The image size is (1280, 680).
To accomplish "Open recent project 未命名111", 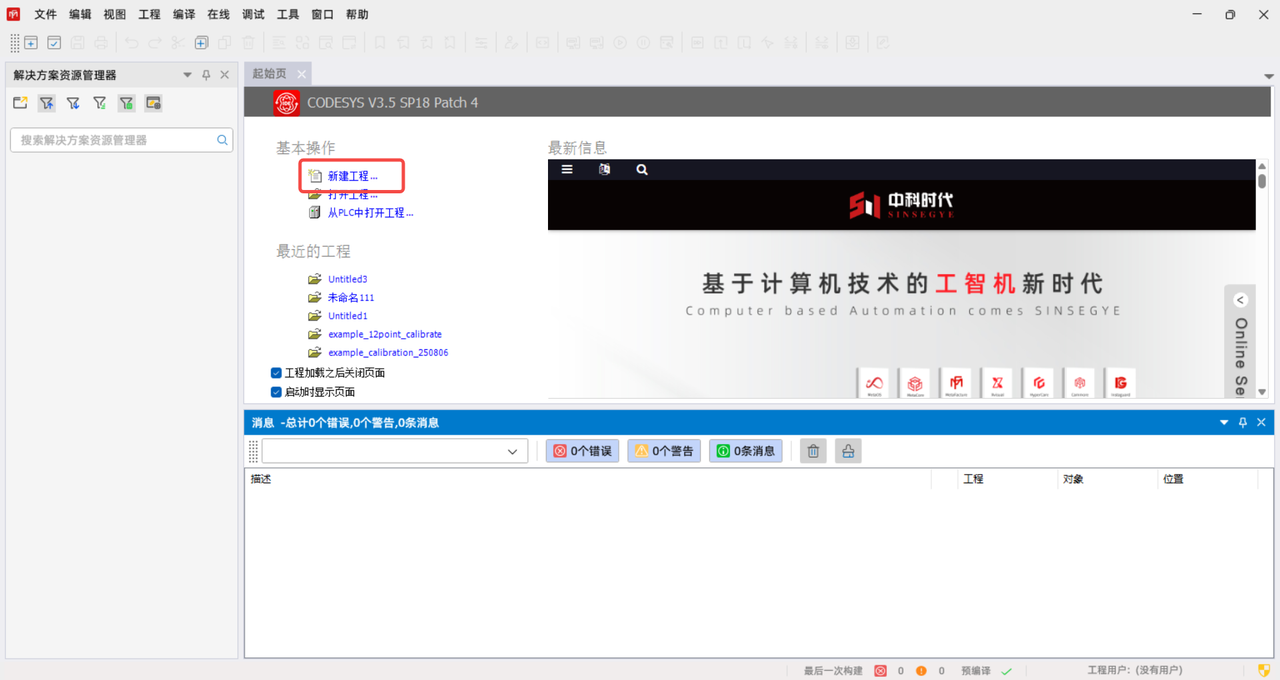I will [351, 297].
